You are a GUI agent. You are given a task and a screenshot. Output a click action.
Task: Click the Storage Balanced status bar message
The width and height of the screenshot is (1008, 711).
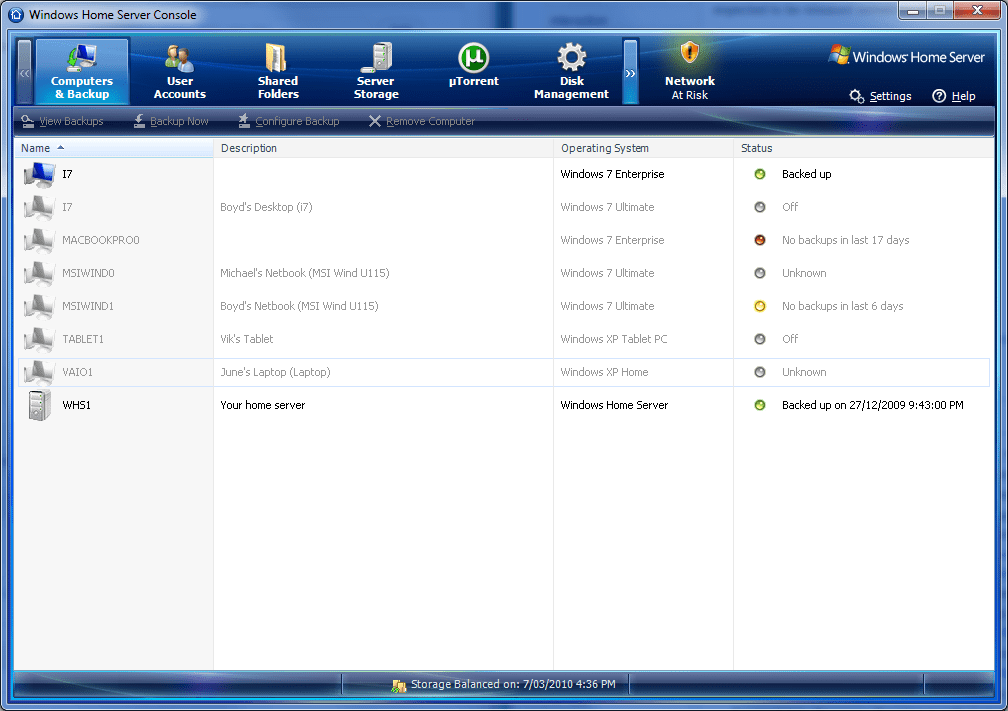[x=513, y=685]
